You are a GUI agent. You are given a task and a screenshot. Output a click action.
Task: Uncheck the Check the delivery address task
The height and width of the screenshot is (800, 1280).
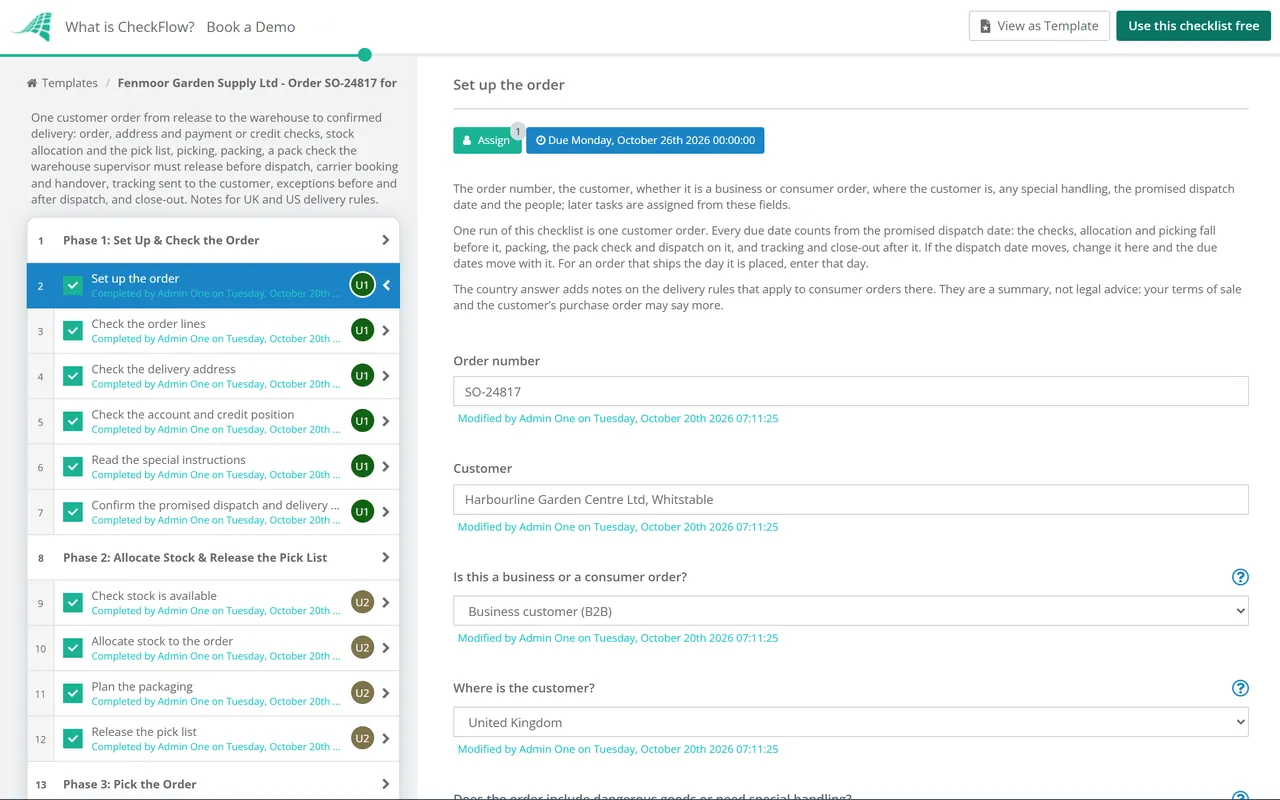pyautogui.click(x=73, y=376)
